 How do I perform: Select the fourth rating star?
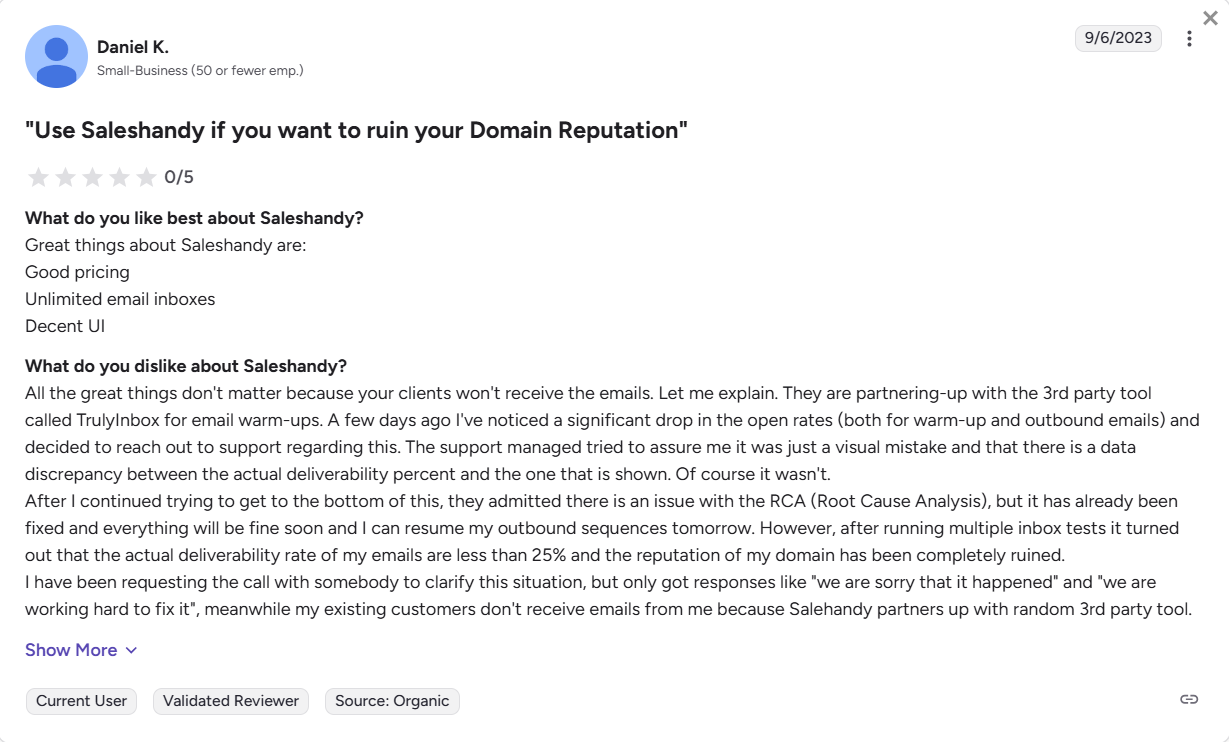[x=119, y=178]
